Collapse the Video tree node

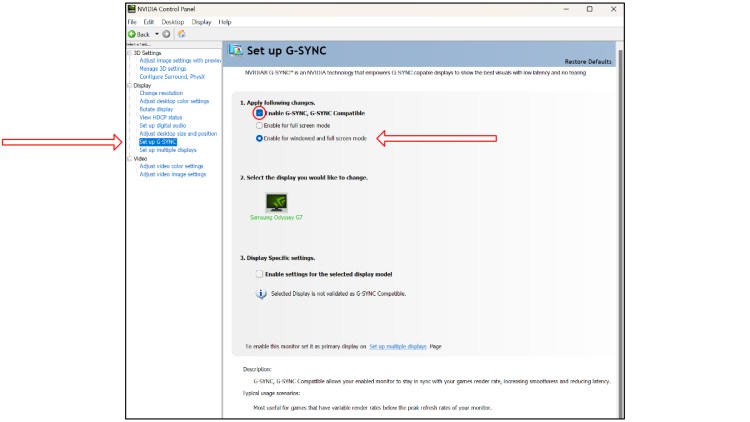coord(129,158)
